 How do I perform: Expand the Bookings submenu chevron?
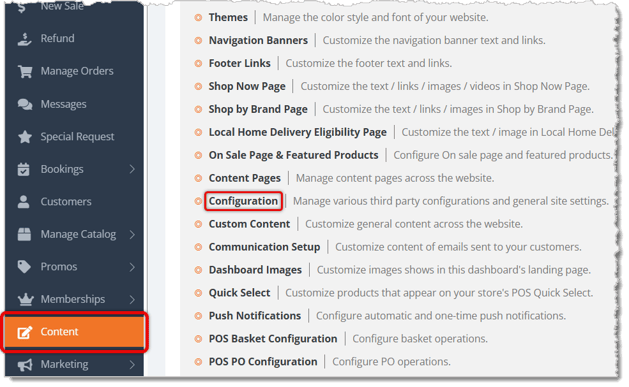[132, 169]
